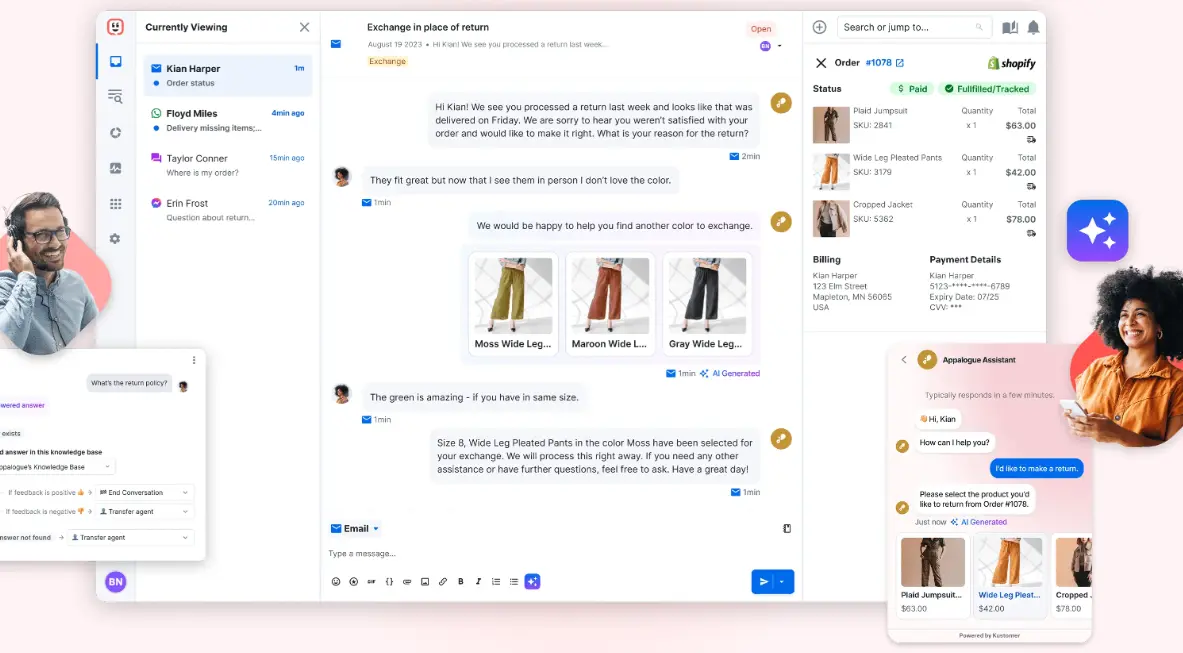Open the notifications bell
The height and width of the screenshot is (653, 1183).
pyautogui.click(x=1033, y=28)
